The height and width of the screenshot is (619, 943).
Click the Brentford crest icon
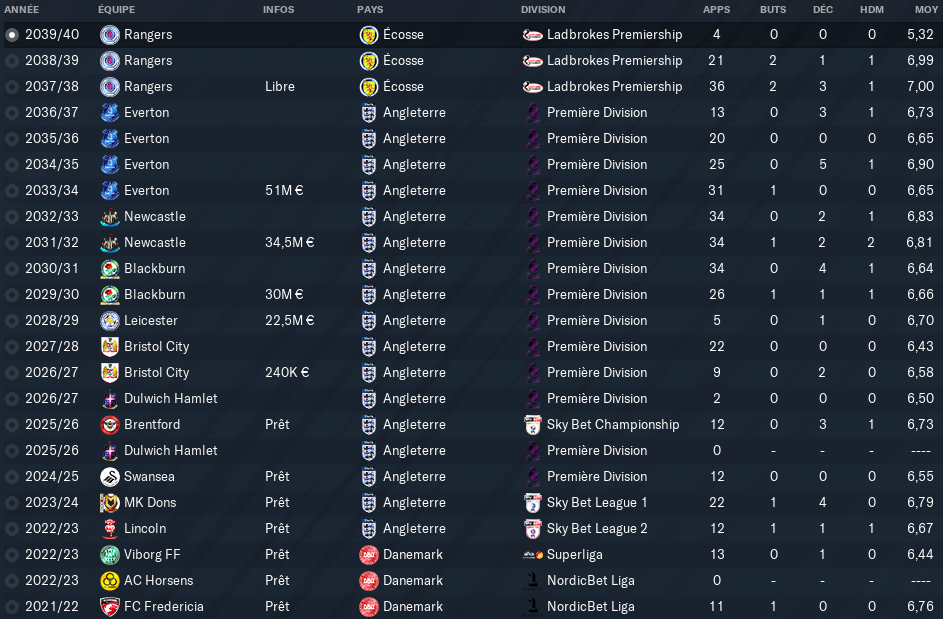(109, 425)
